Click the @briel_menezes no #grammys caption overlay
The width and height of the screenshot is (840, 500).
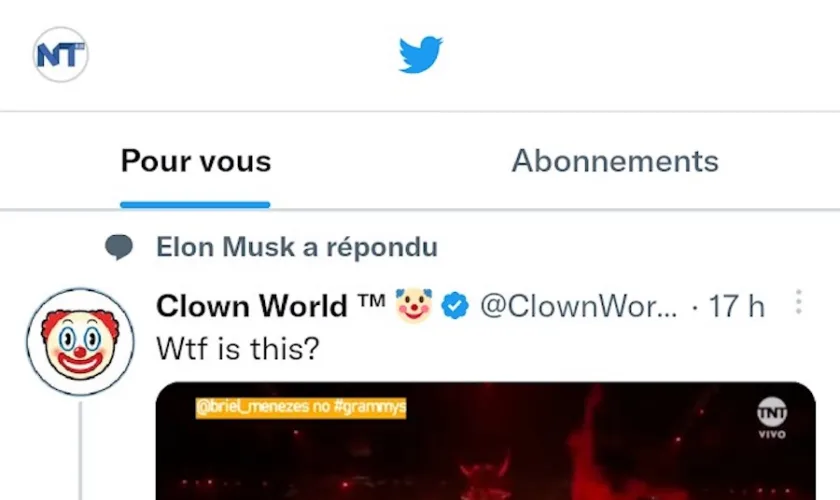pyautogui.click(x=301, y=408)
